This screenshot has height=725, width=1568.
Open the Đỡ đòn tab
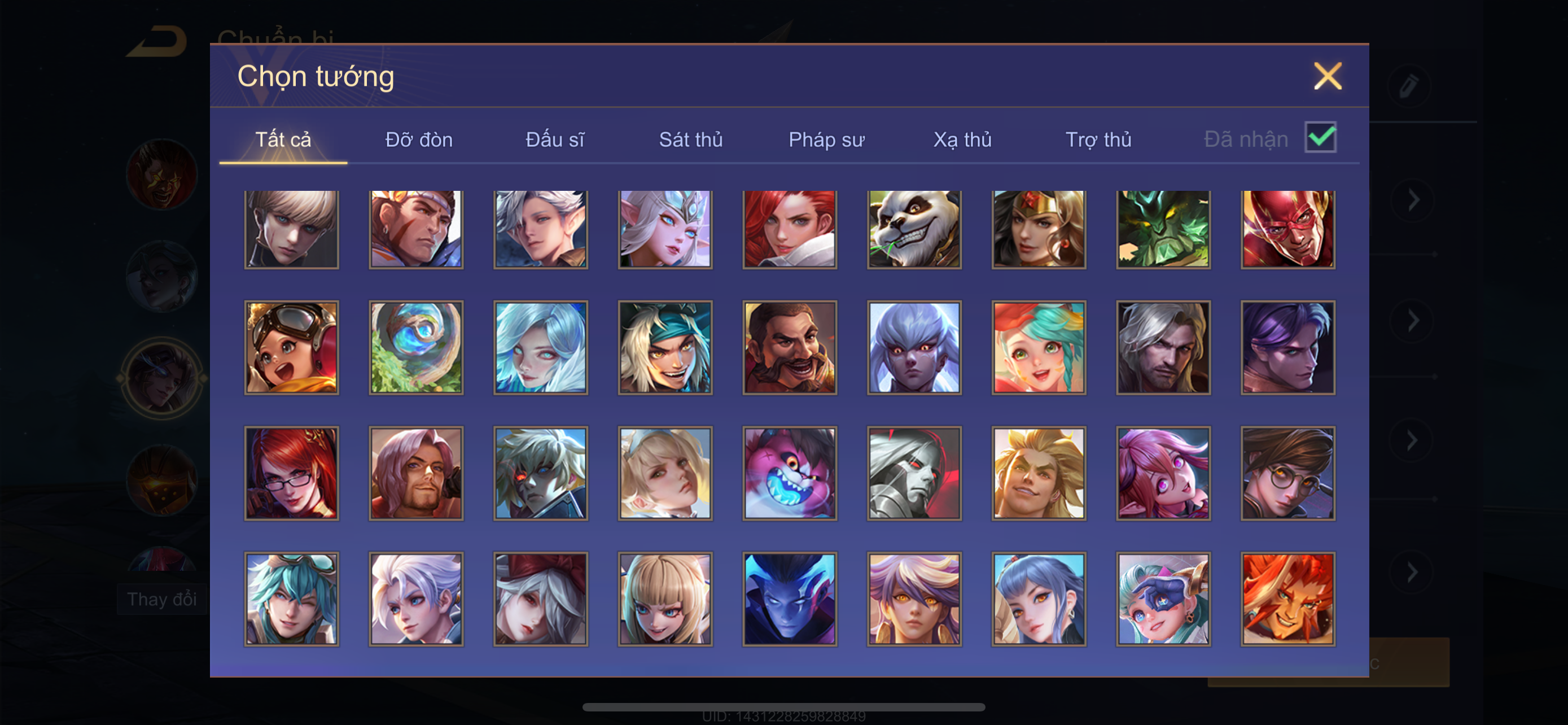pyautogui.click(x=419, y=139)
